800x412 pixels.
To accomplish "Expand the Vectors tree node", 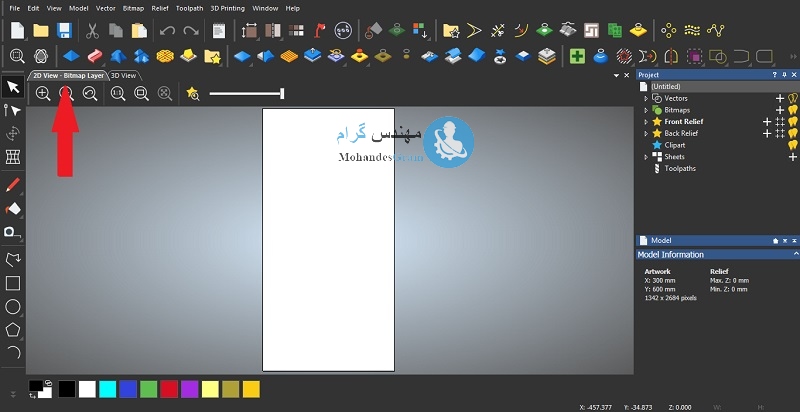I will click(646, 98).
